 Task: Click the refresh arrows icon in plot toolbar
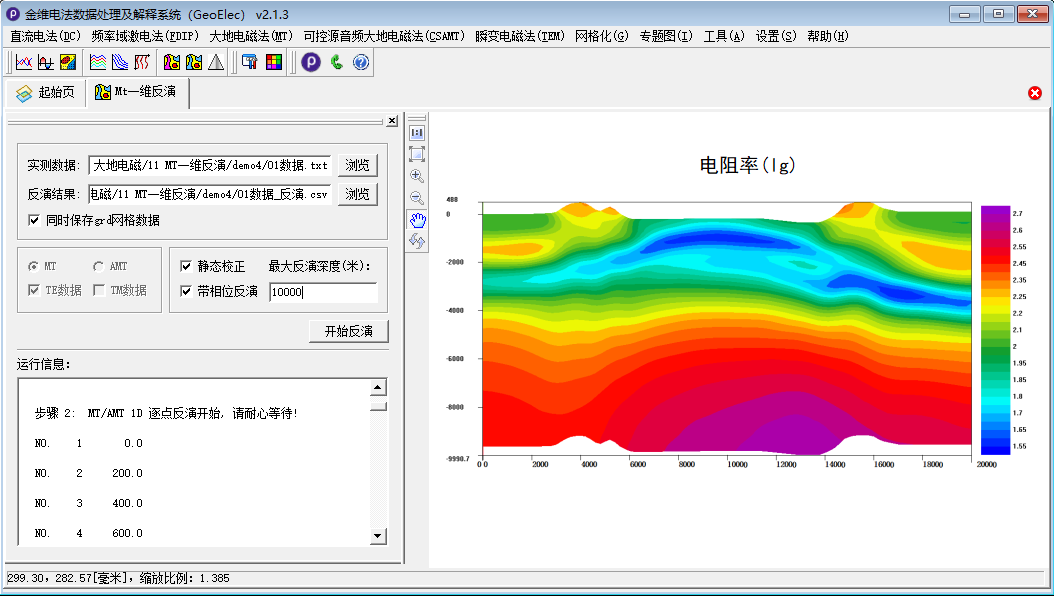(417, 241)
